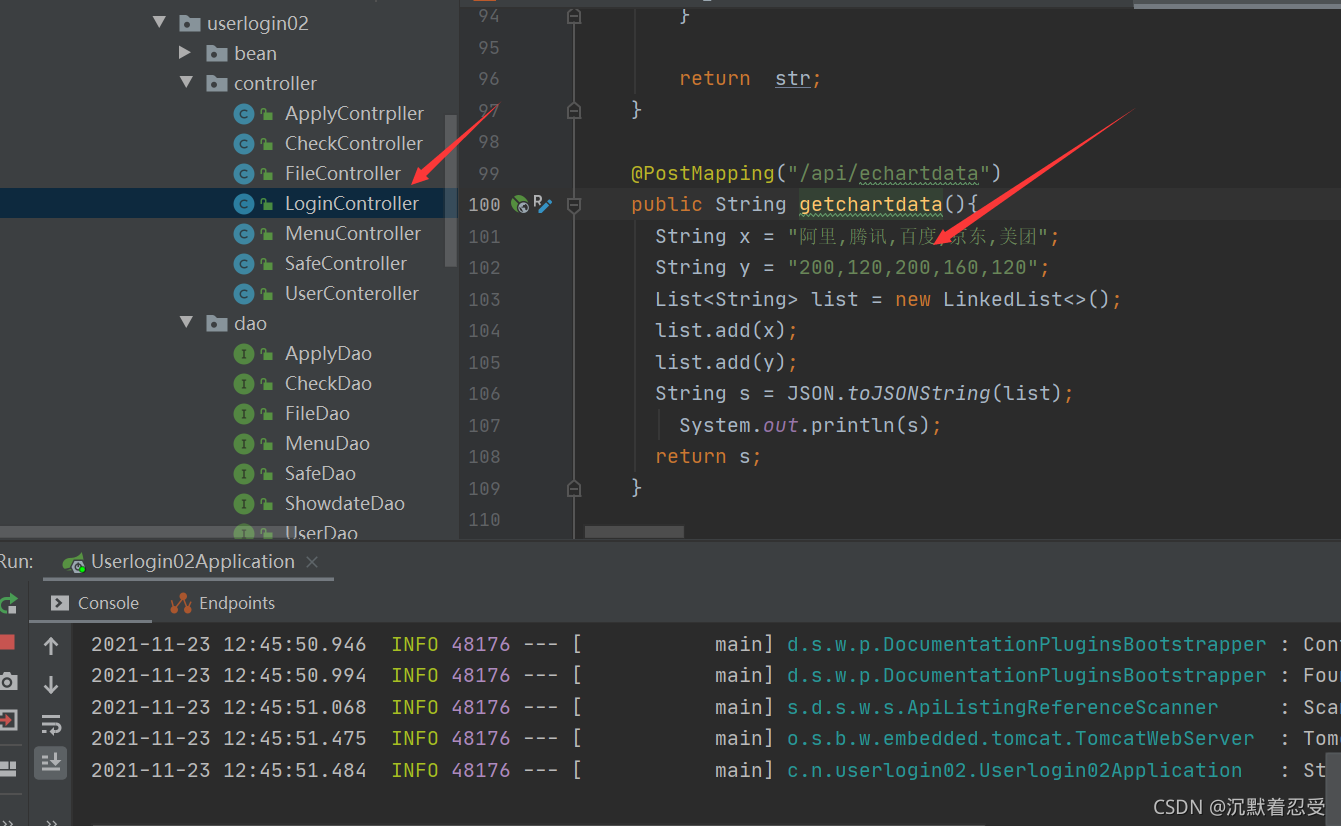The image size is (1341, 826).
Task: Collapse the controller package
Action: click(x=186, y=82)
